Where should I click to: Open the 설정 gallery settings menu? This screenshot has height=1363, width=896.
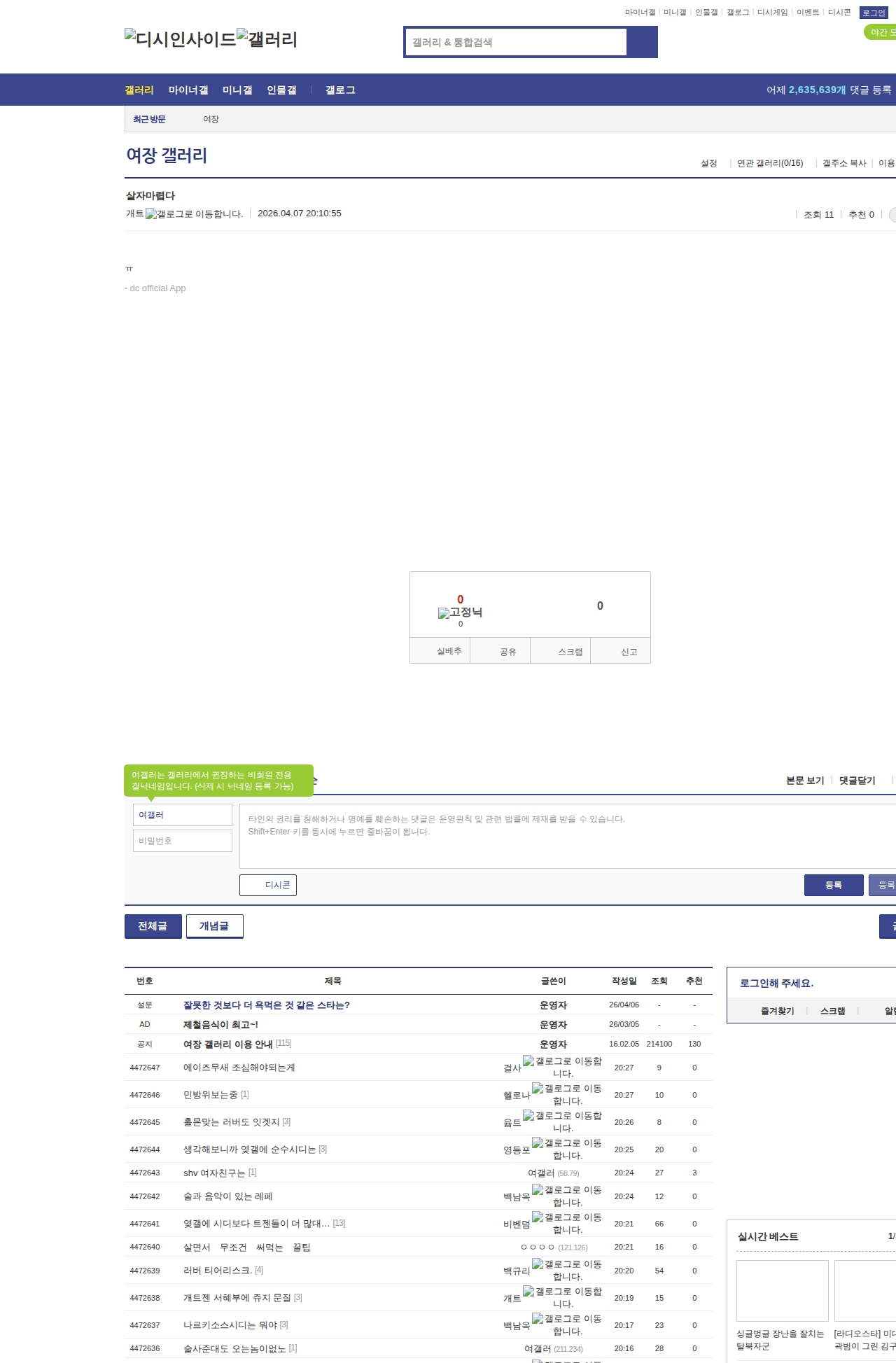point(709,163)
